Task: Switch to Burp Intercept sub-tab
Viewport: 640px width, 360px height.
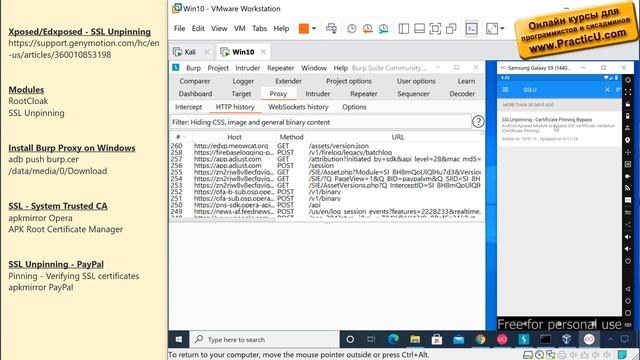Action: point(189,107)
